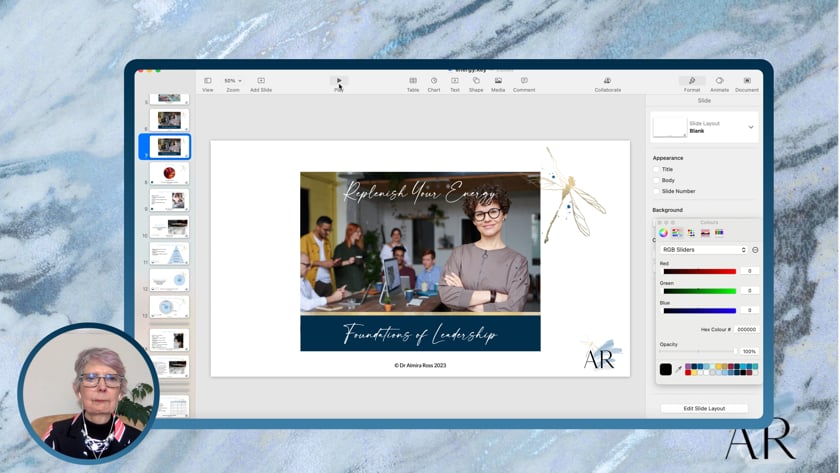Enable the Title appearance checkbox

tap(656, 169)
